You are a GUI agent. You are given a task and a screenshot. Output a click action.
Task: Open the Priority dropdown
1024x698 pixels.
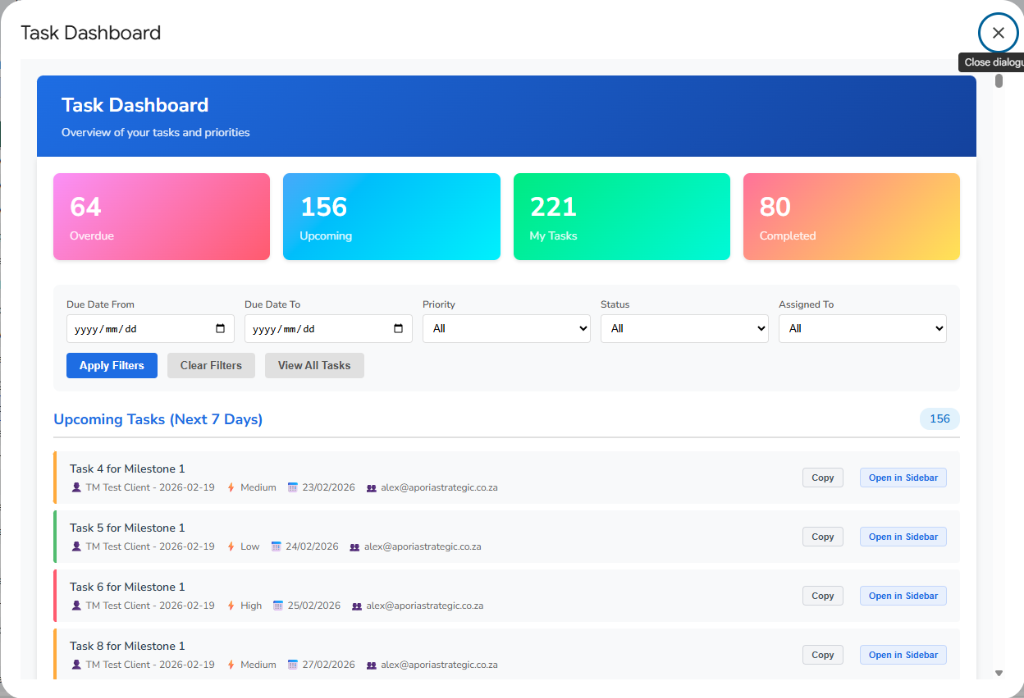point(506,328)
